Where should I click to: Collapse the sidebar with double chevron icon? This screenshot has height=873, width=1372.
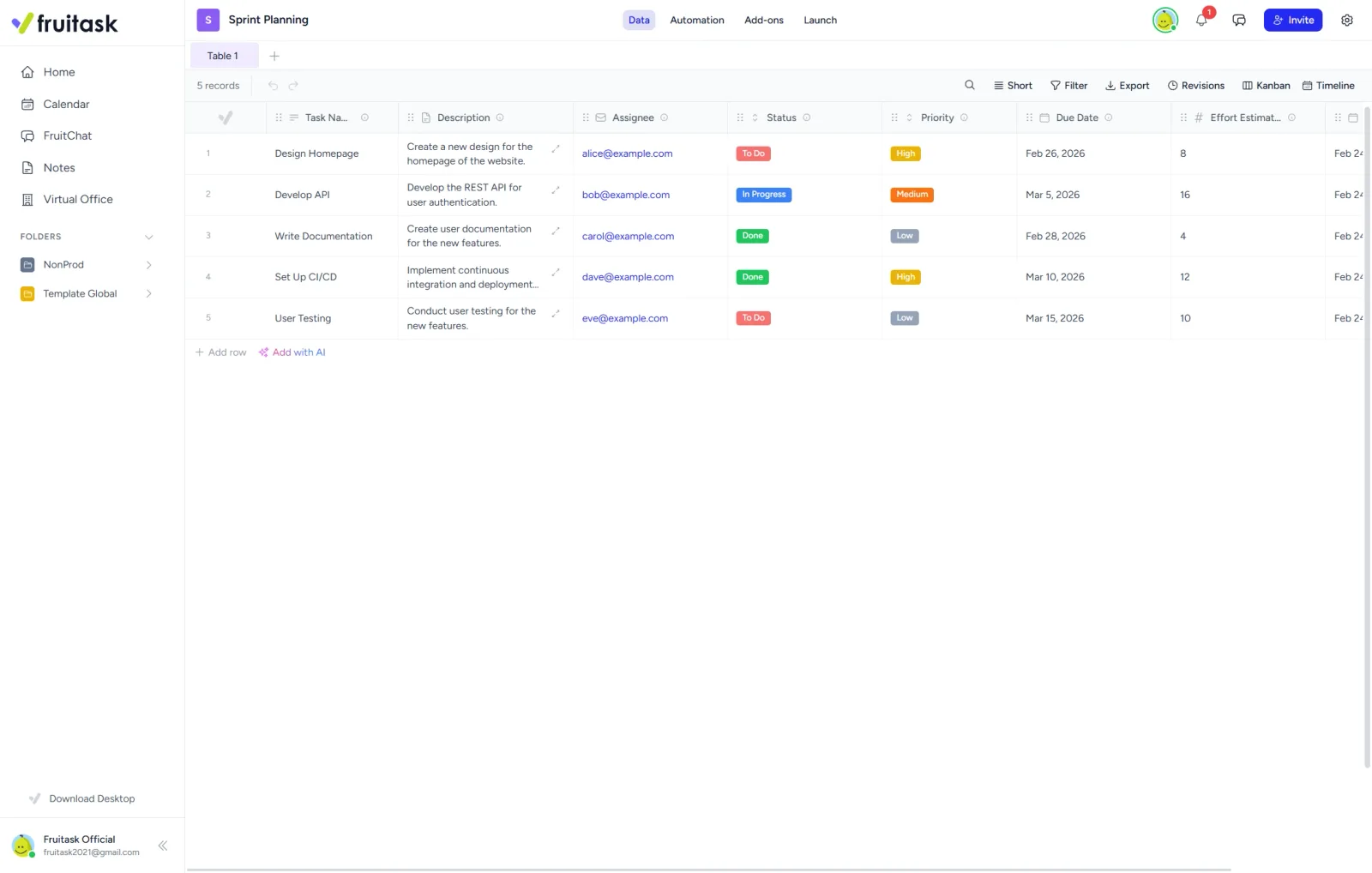163,846
